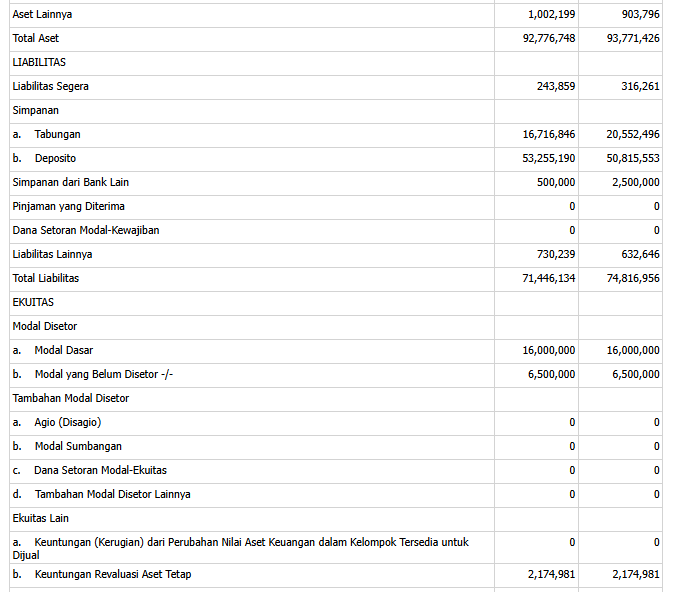Select the LIABILITAS section heading
This screenshot has width=676, height=592.
coord(39,62)
